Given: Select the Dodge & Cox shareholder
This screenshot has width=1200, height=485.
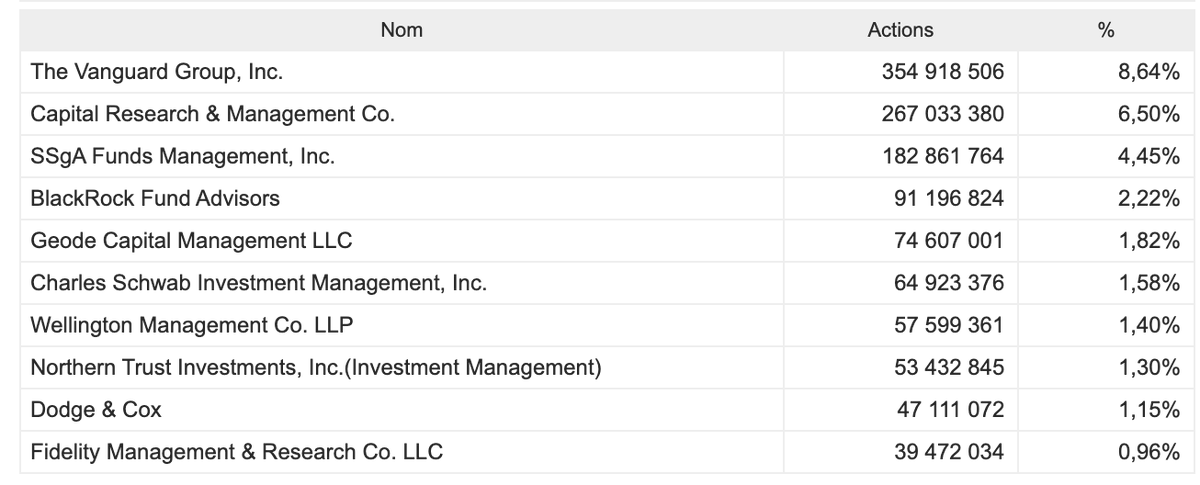Looking at the screenshot, I should (96, 409).
